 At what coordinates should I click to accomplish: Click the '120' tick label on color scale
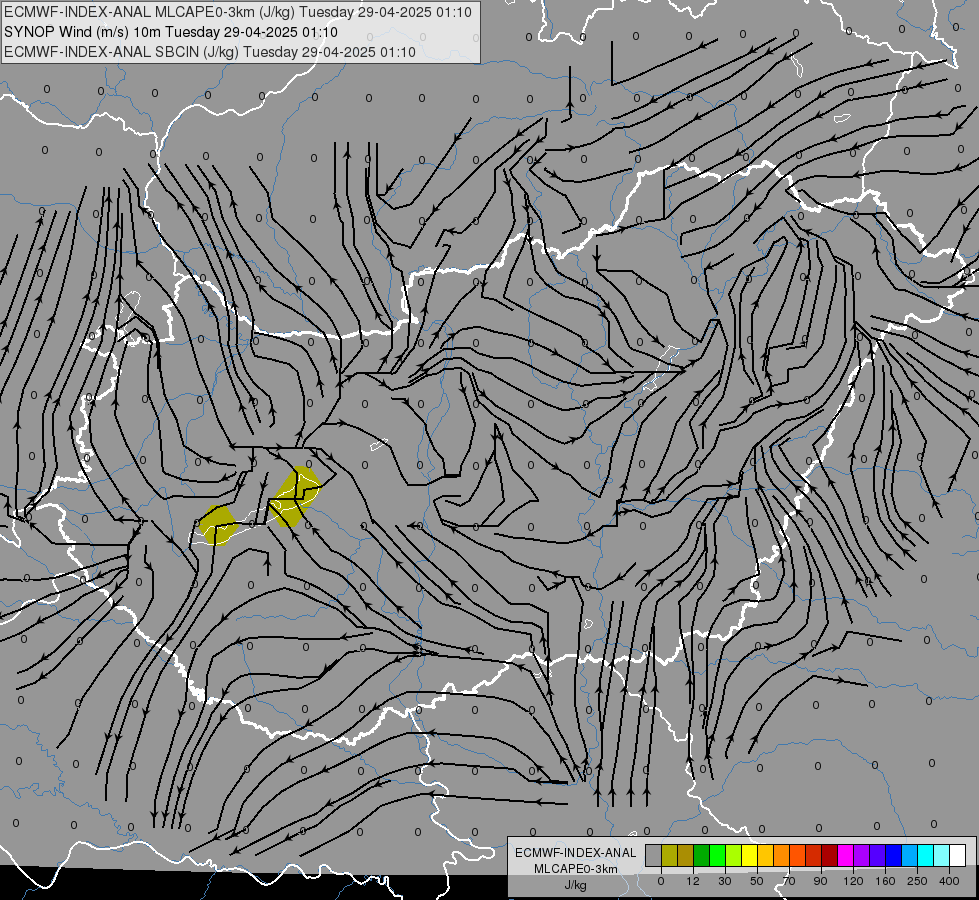[x=854, y=881]
